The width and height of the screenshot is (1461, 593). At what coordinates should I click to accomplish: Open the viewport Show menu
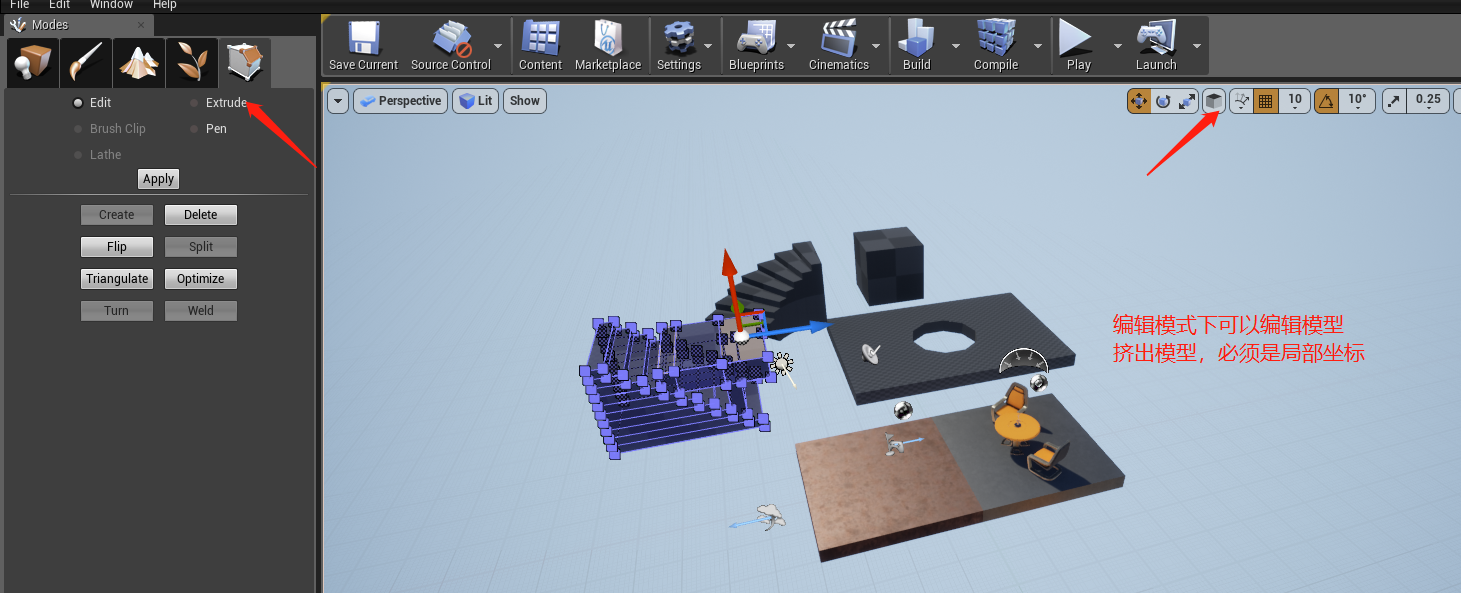[525, 101]
